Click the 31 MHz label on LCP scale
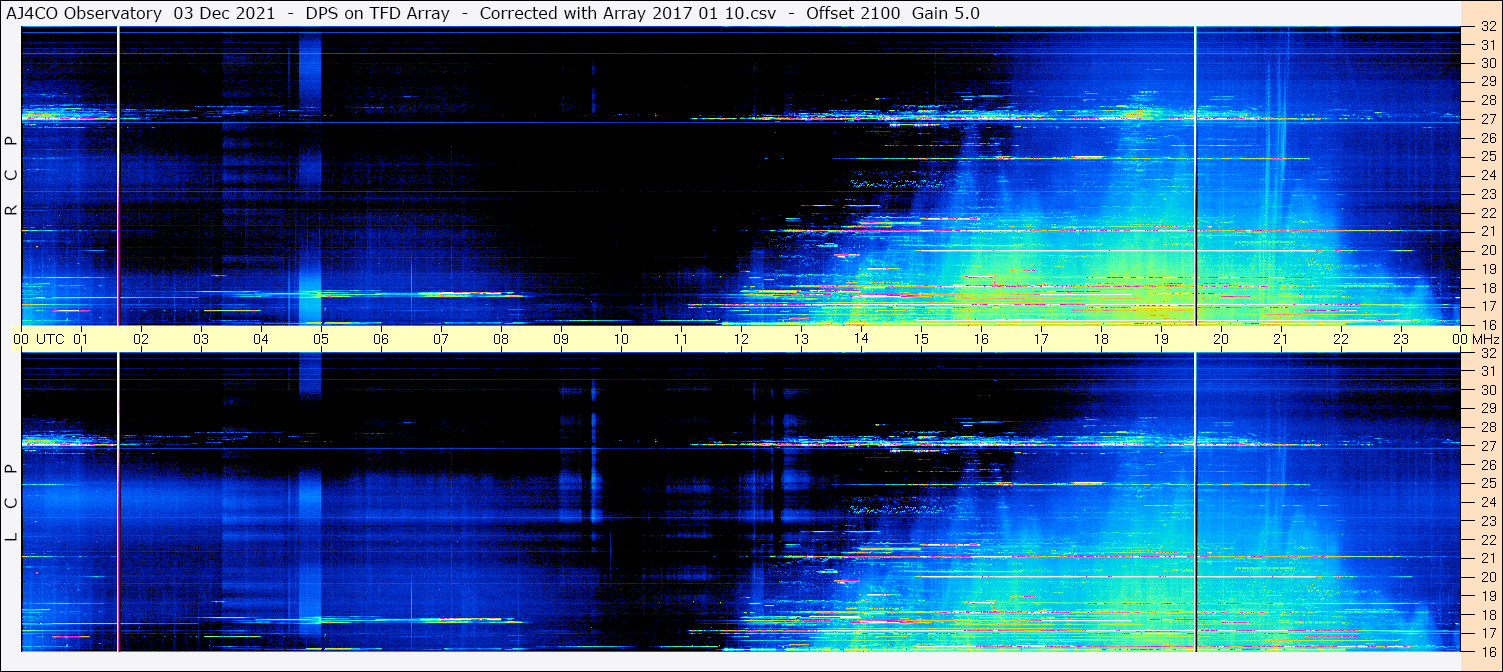 pos(1488,371)
